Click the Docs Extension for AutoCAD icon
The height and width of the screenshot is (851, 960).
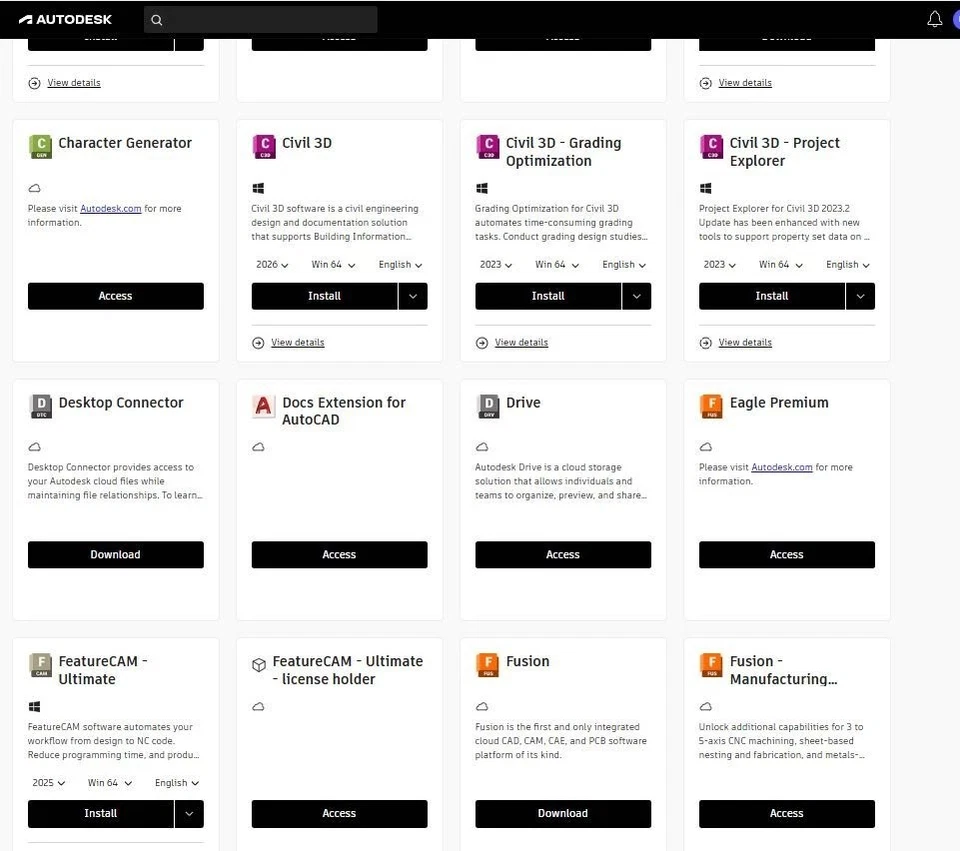(263, 404)
